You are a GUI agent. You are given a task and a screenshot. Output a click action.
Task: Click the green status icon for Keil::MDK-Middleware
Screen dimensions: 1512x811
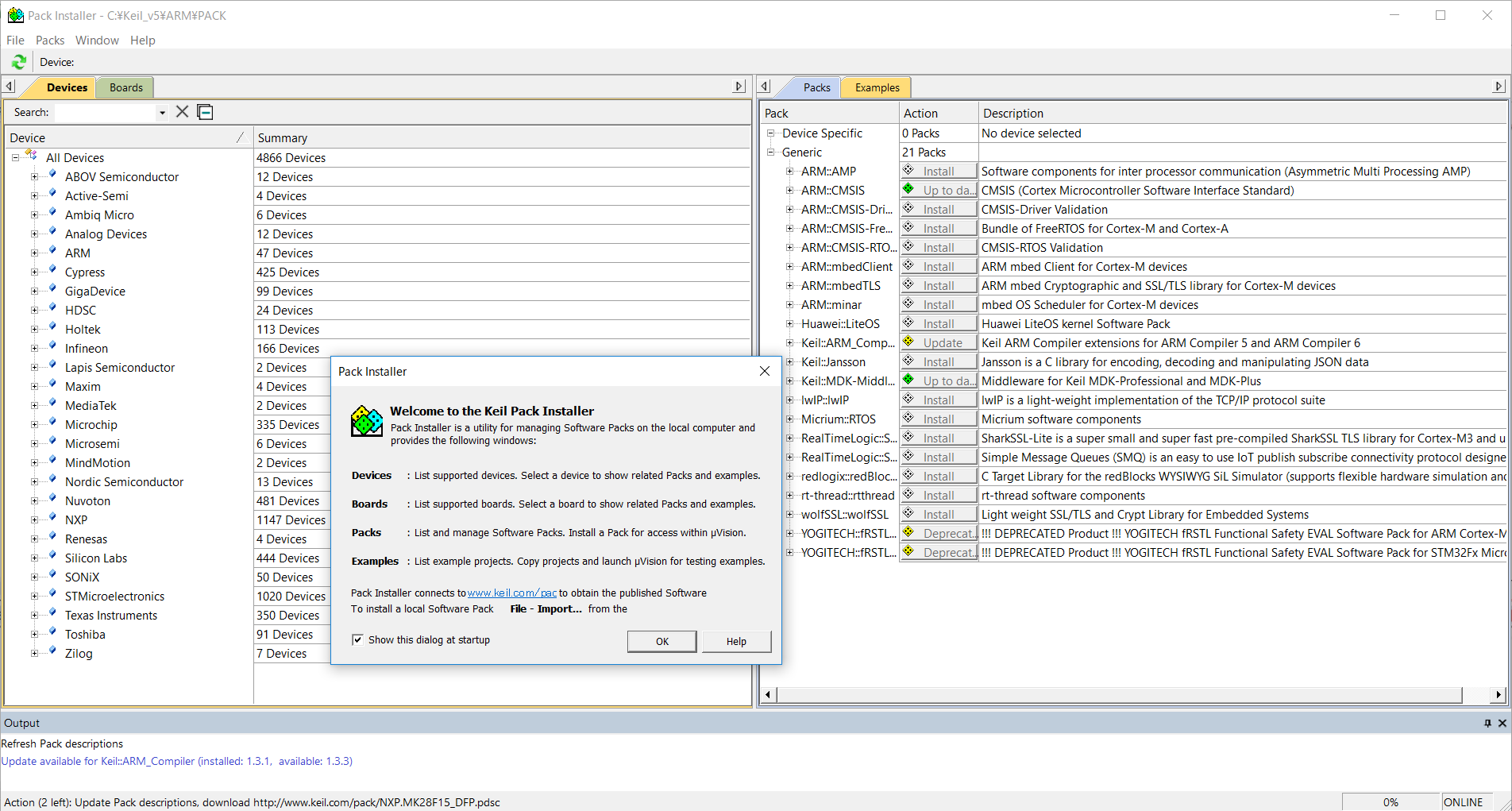coord(908,380)
